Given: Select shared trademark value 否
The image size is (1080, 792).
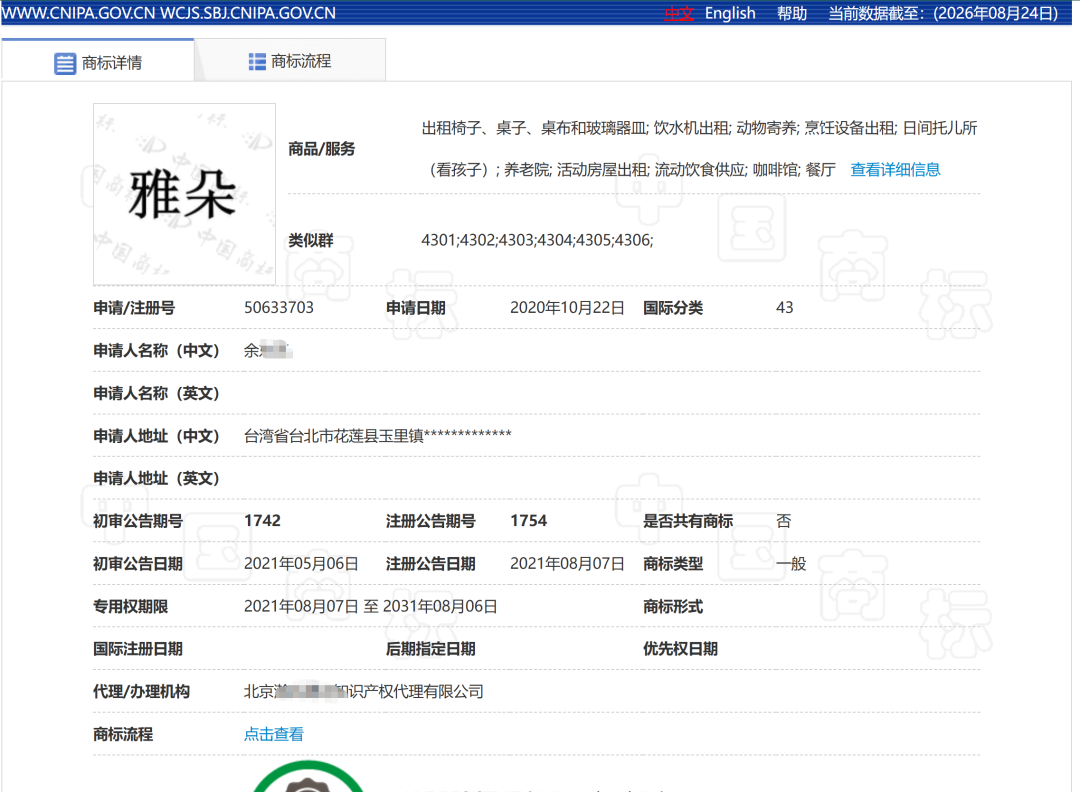Looking at the screenshot, I should coord(784,521).
